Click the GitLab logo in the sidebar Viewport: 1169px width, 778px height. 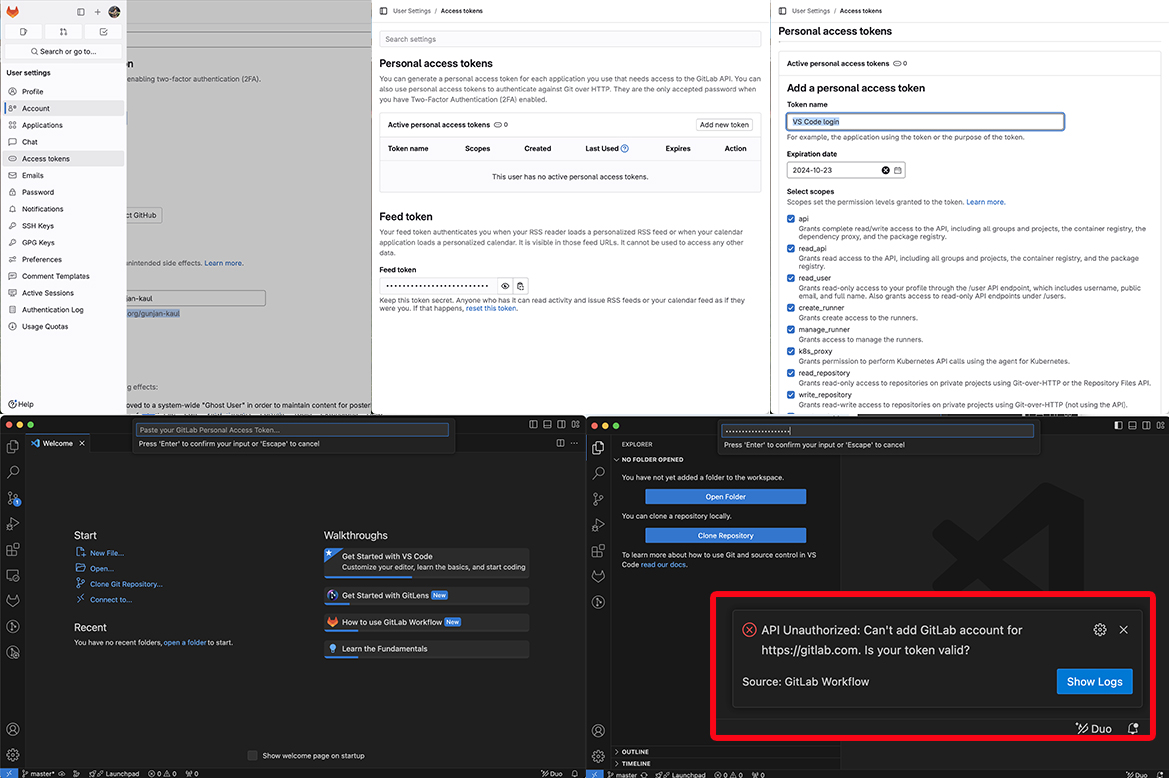point(13,11)
